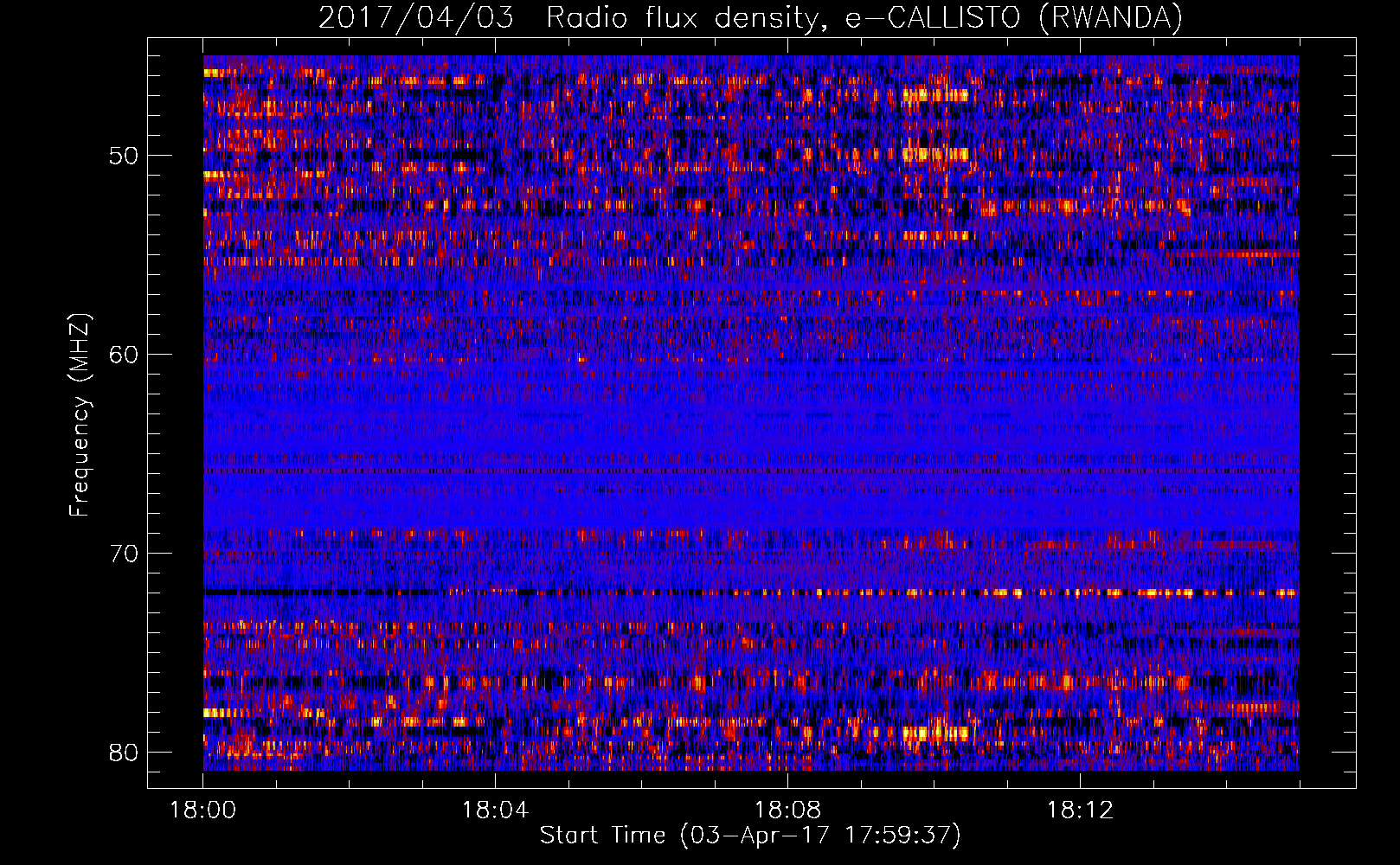
Task: Click the 18:12 time tick label
Action: (x=1080, y=811)
